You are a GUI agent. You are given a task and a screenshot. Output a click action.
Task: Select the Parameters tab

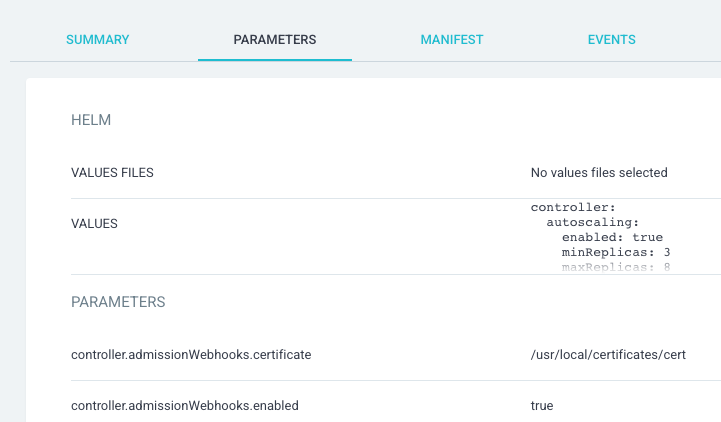pyautogui.click(x=274, y=40)
